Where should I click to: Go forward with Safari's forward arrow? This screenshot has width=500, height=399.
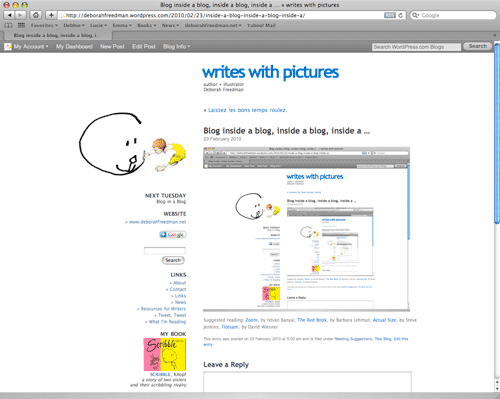(x=21, y=15)
